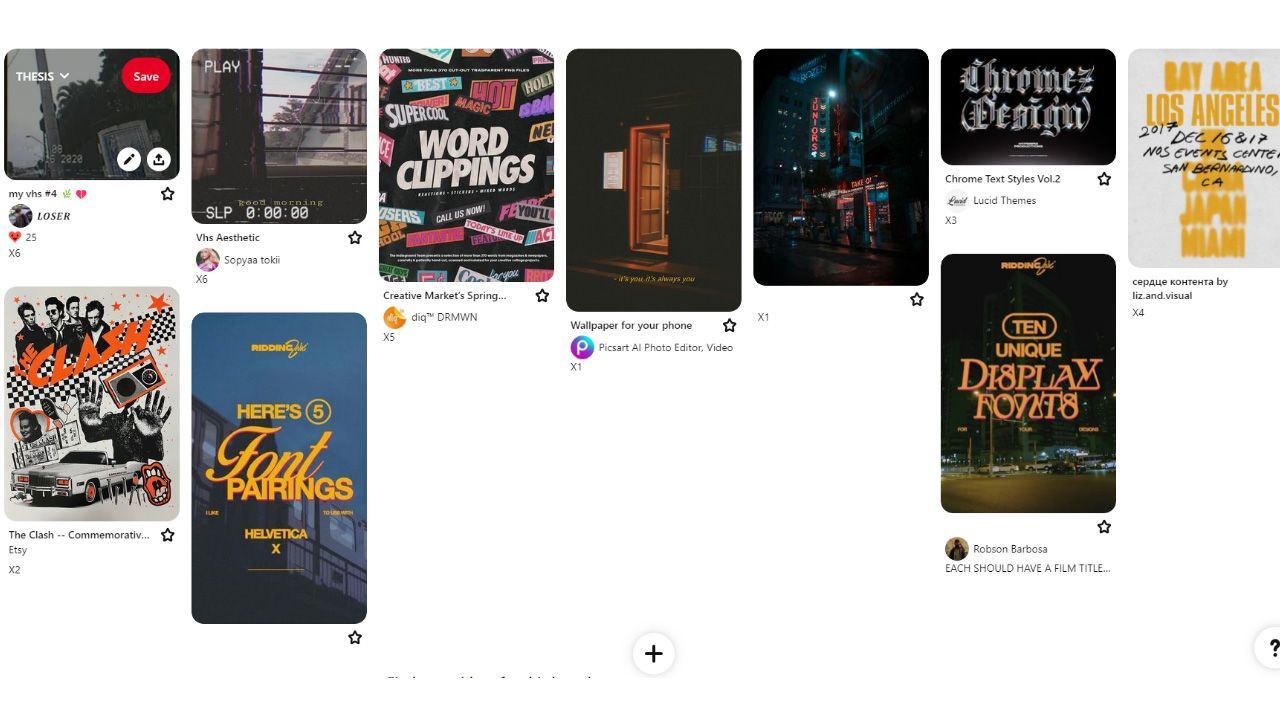Screen dimensions: 1280x720
Task: Star the Ten Unique Display Fonts pin
Action: pos(1104,527)
